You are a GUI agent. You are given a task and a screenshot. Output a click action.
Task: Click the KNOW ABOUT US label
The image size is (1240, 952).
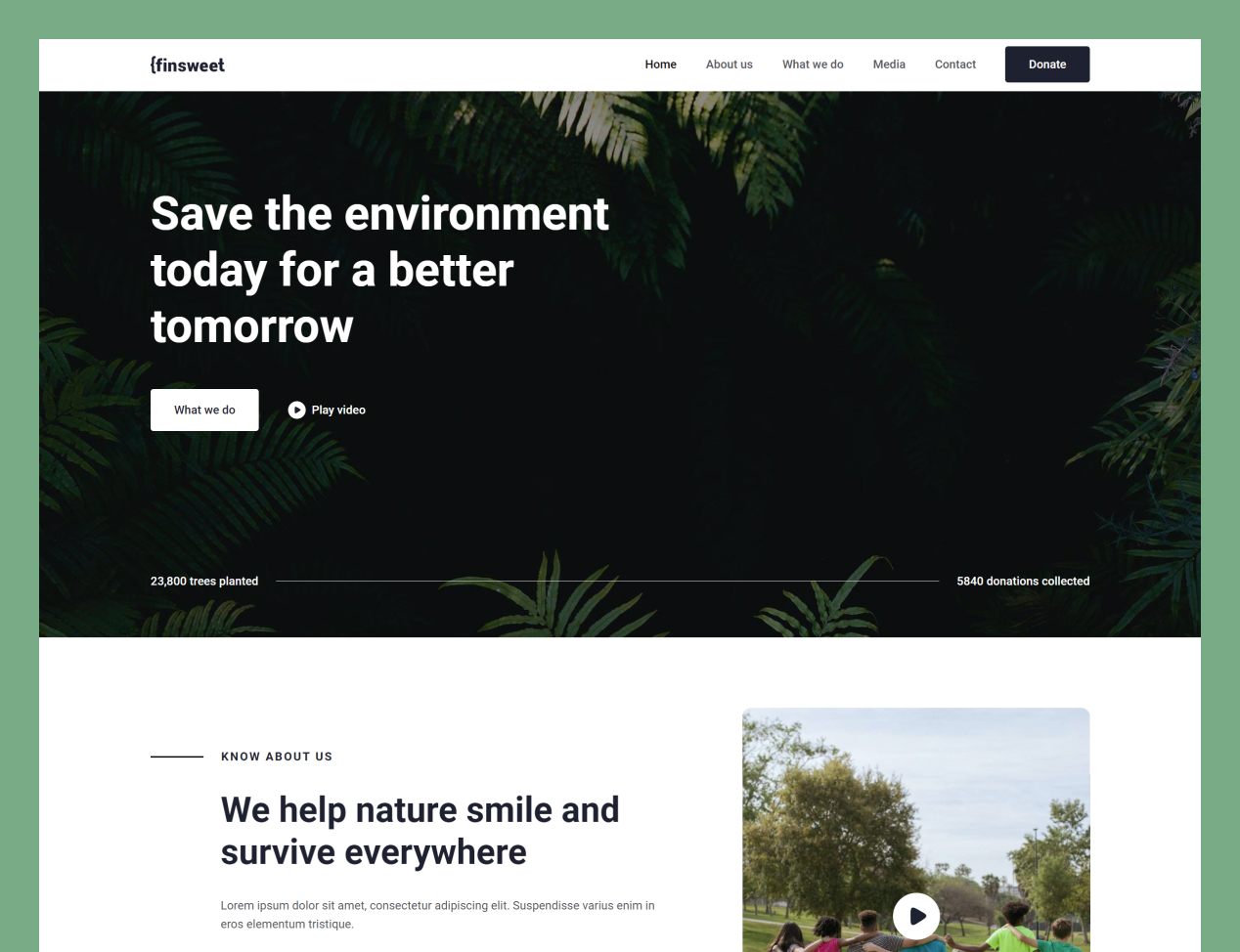tap(277, 757)
